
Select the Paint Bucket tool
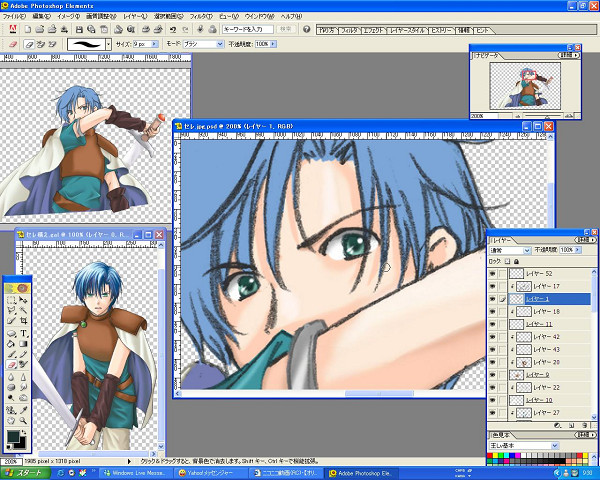11,344
